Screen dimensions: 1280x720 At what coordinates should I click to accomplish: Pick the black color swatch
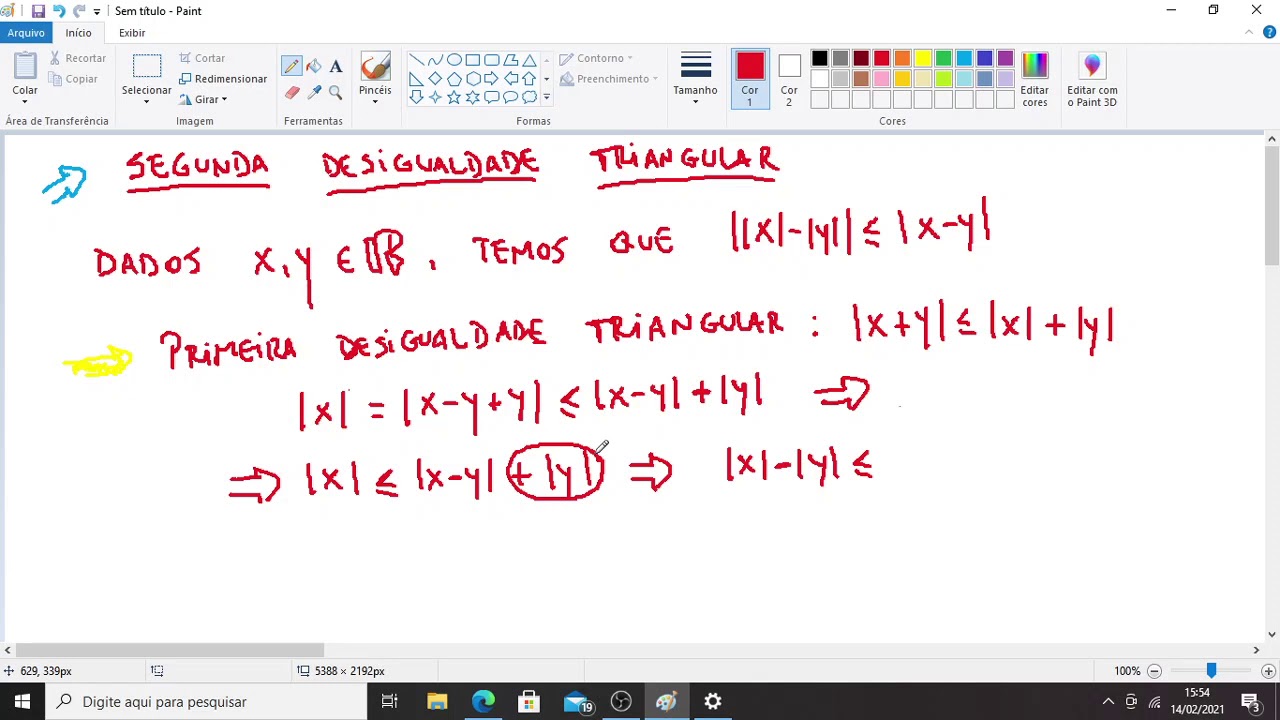pyautogui.click(x=820, y=59)
